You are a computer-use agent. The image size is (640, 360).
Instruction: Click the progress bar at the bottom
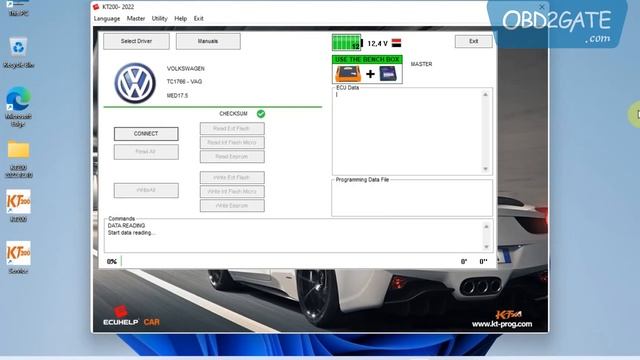pyautogui.click(x=289, y=262)
